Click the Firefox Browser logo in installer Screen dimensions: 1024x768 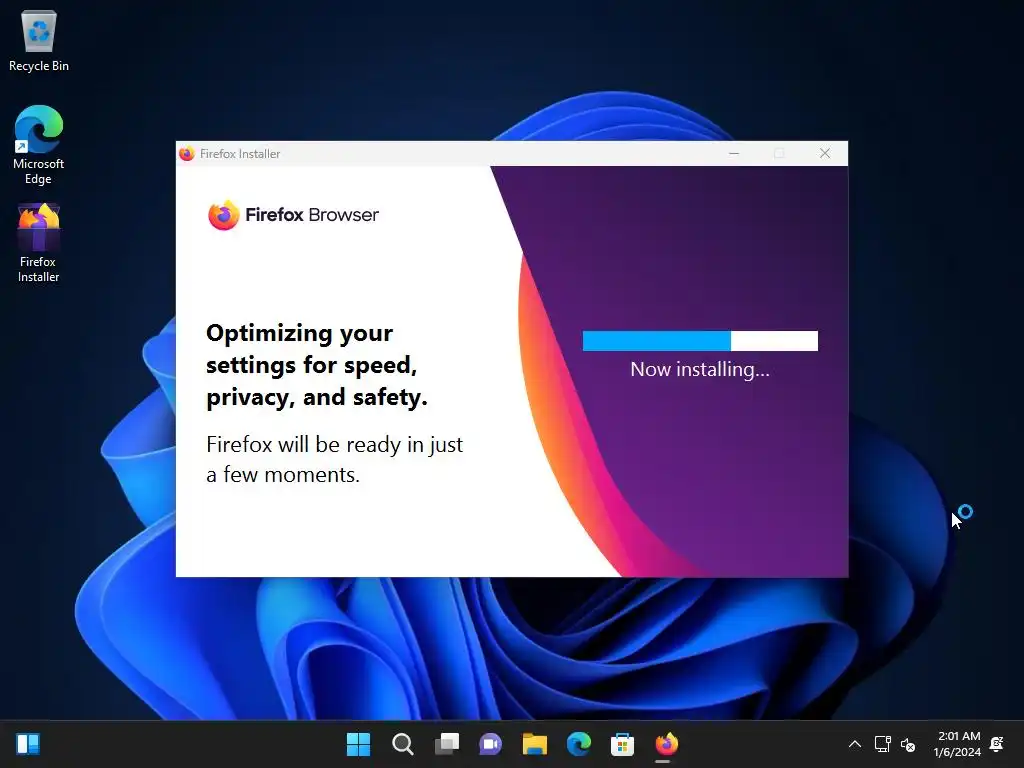click(x=293, y=215)
